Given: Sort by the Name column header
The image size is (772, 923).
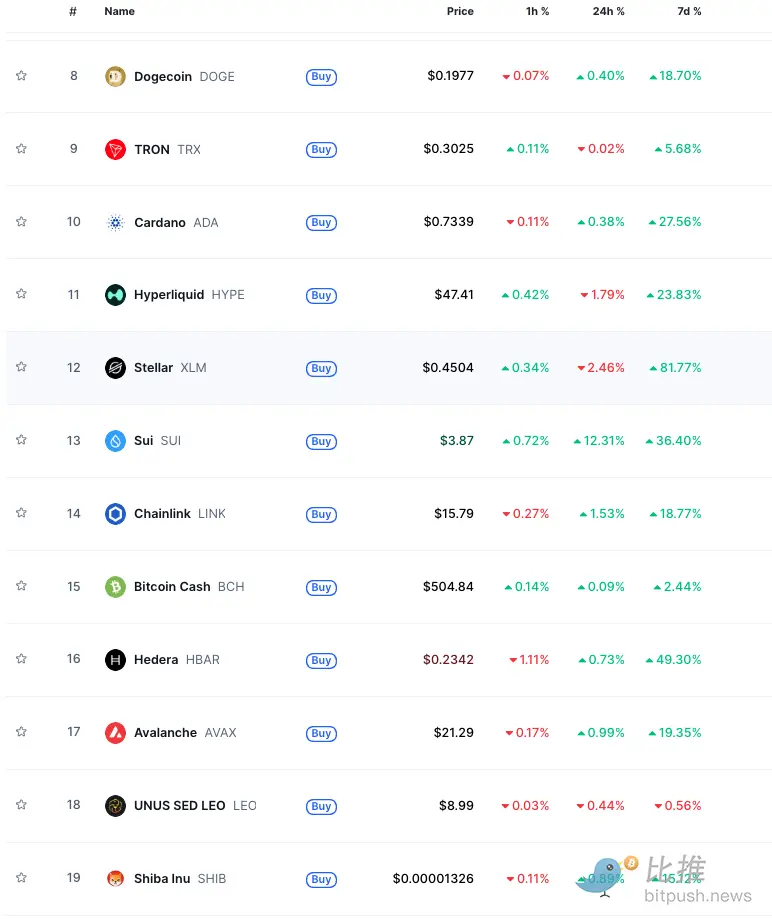Looking at the screenshot, I should click(x=119, y=11).
